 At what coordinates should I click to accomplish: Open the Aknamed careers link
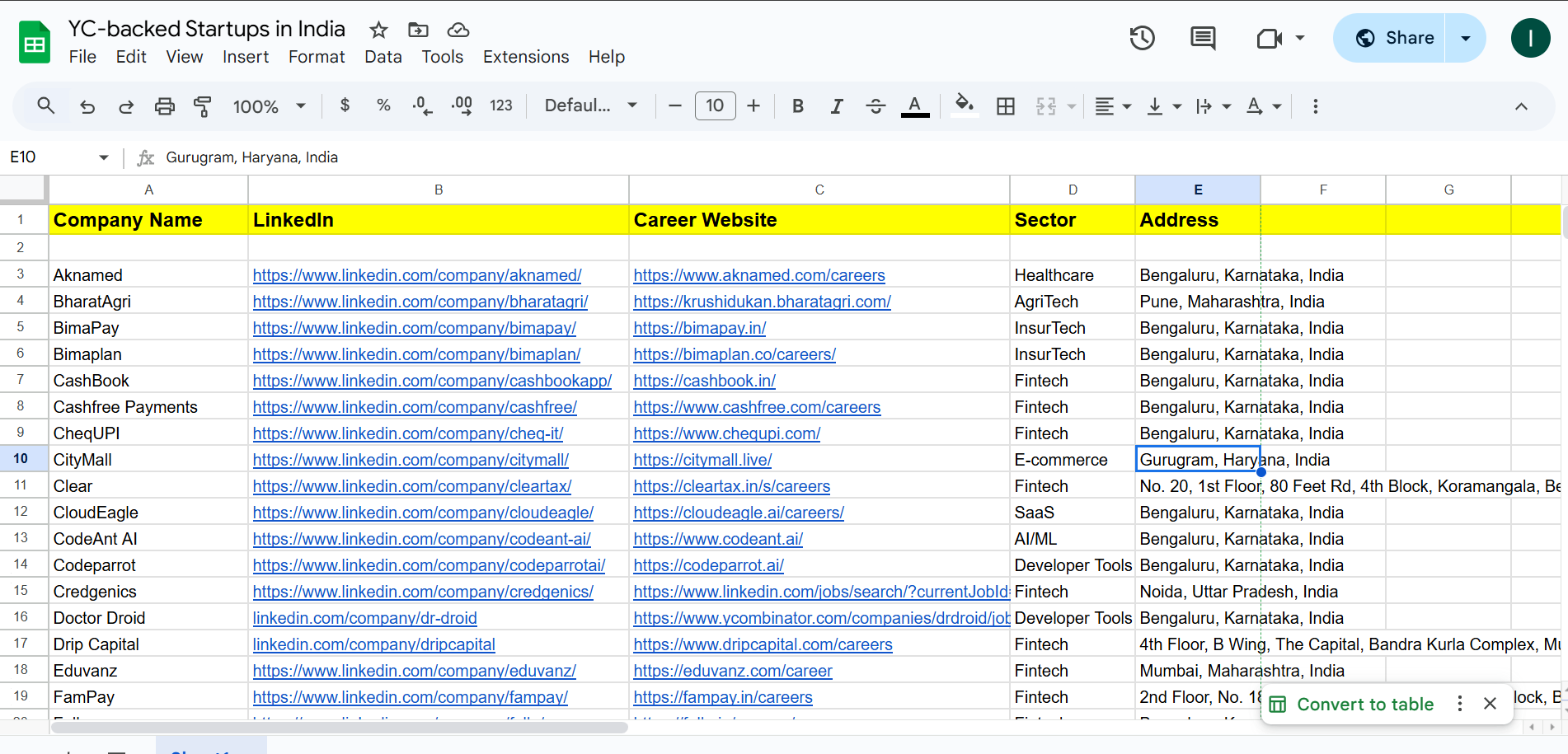[x=758, y=274]
